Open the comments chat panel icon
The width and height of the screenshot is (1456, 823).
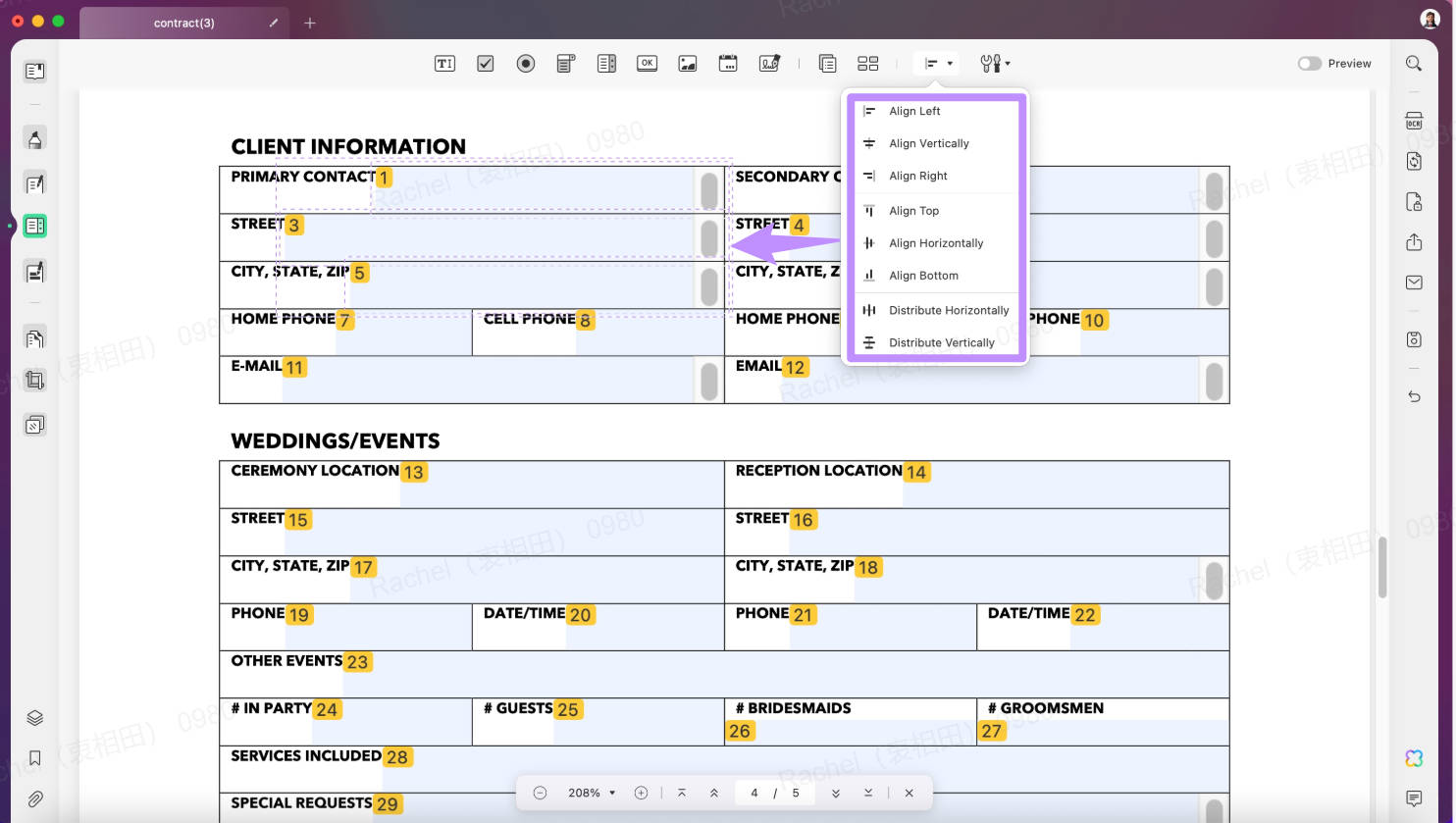(x=1414, y=798)
